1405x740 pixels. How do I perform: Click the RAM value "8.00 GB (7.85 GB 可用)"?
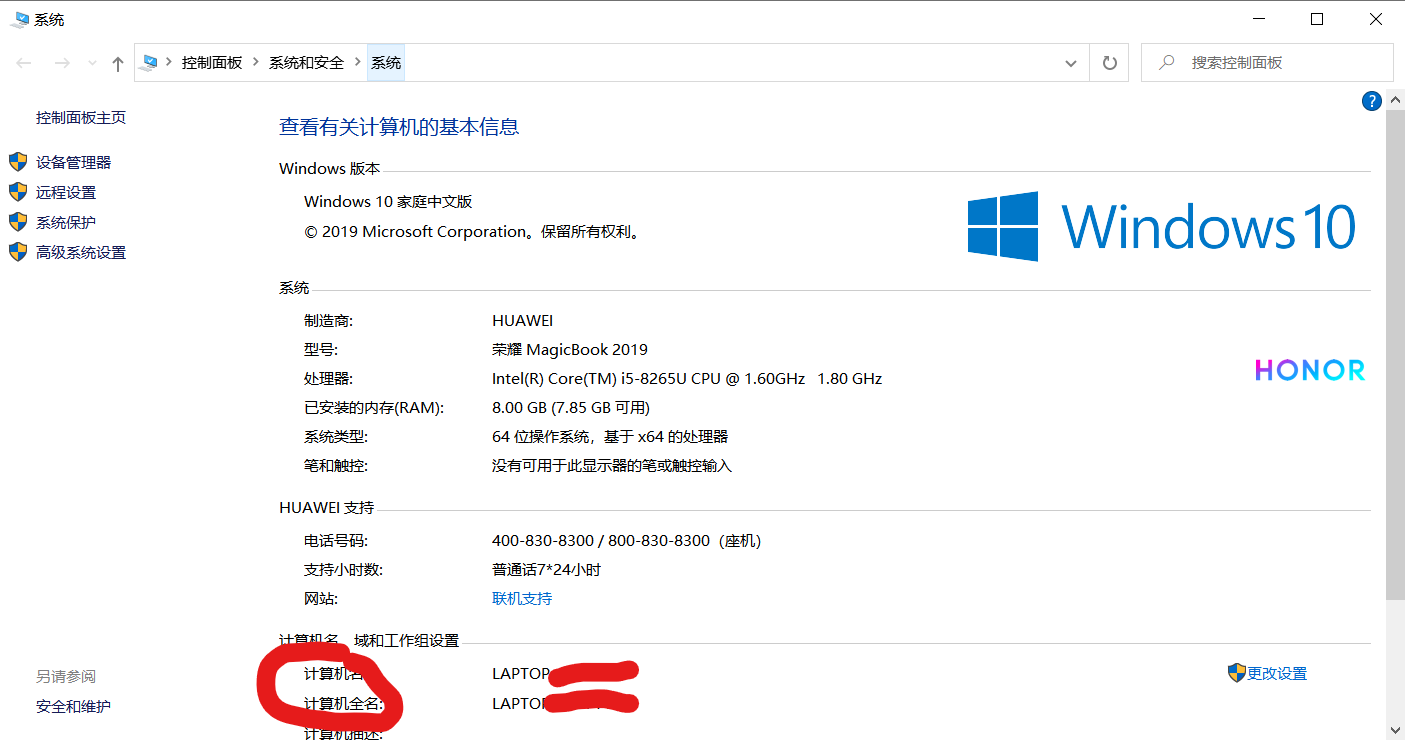click(x=571, y=407)
